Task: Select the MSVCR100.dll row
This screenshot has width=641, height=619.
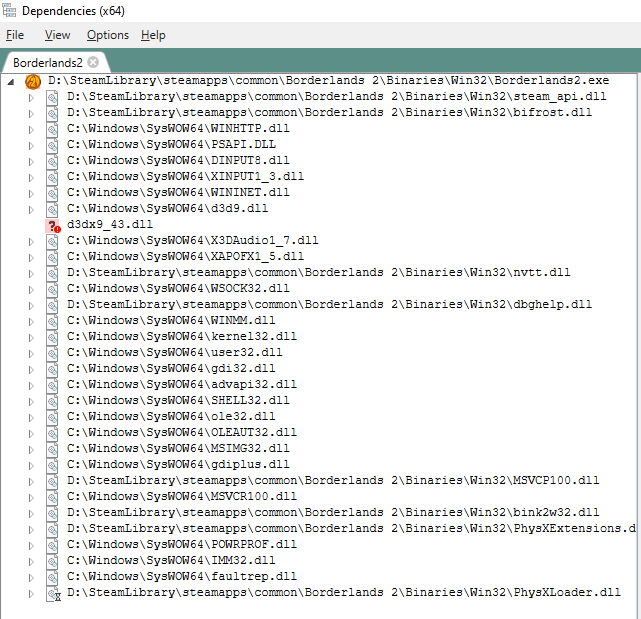Action: (182, 496)
